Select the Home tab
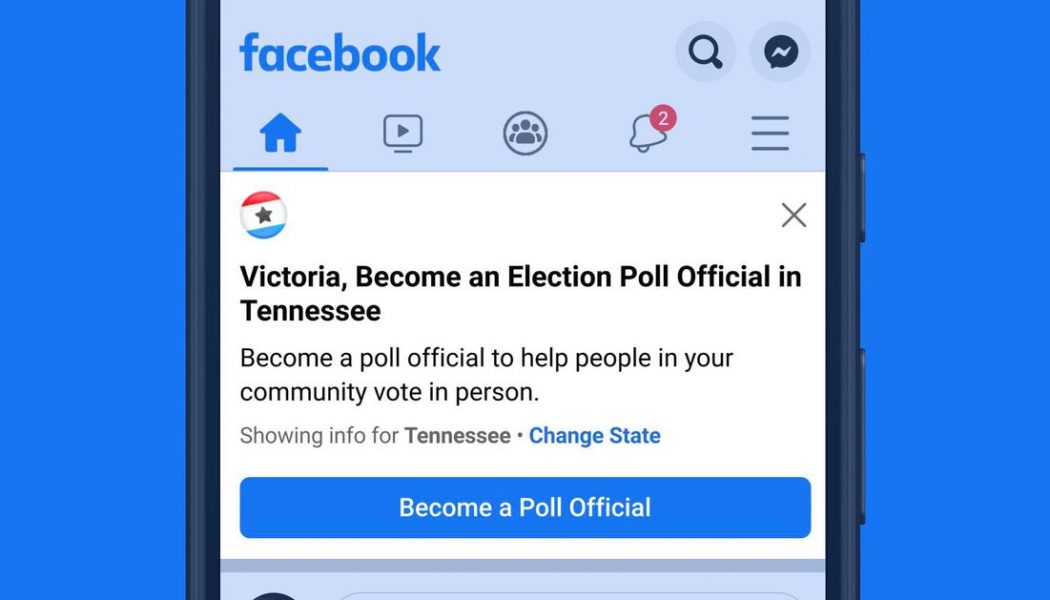1050x600 pixels. (281, 130)
